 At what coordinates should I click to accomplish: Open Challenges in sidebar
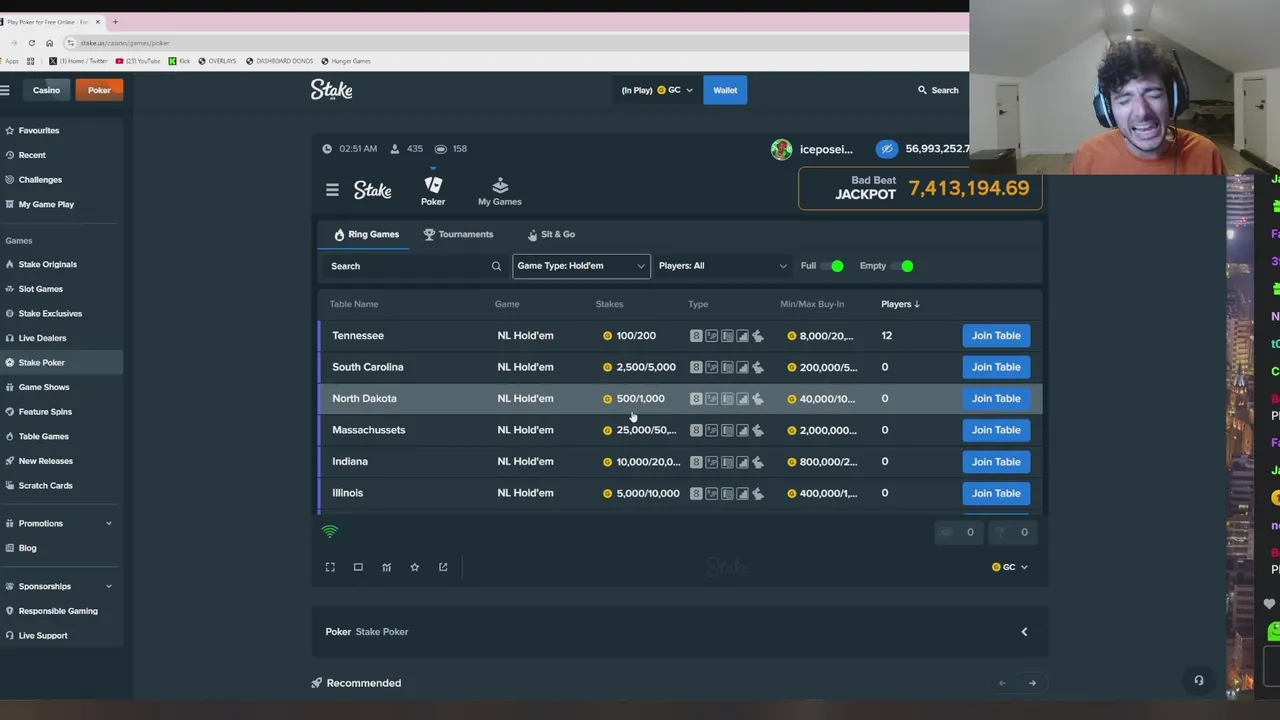(61, 180)
